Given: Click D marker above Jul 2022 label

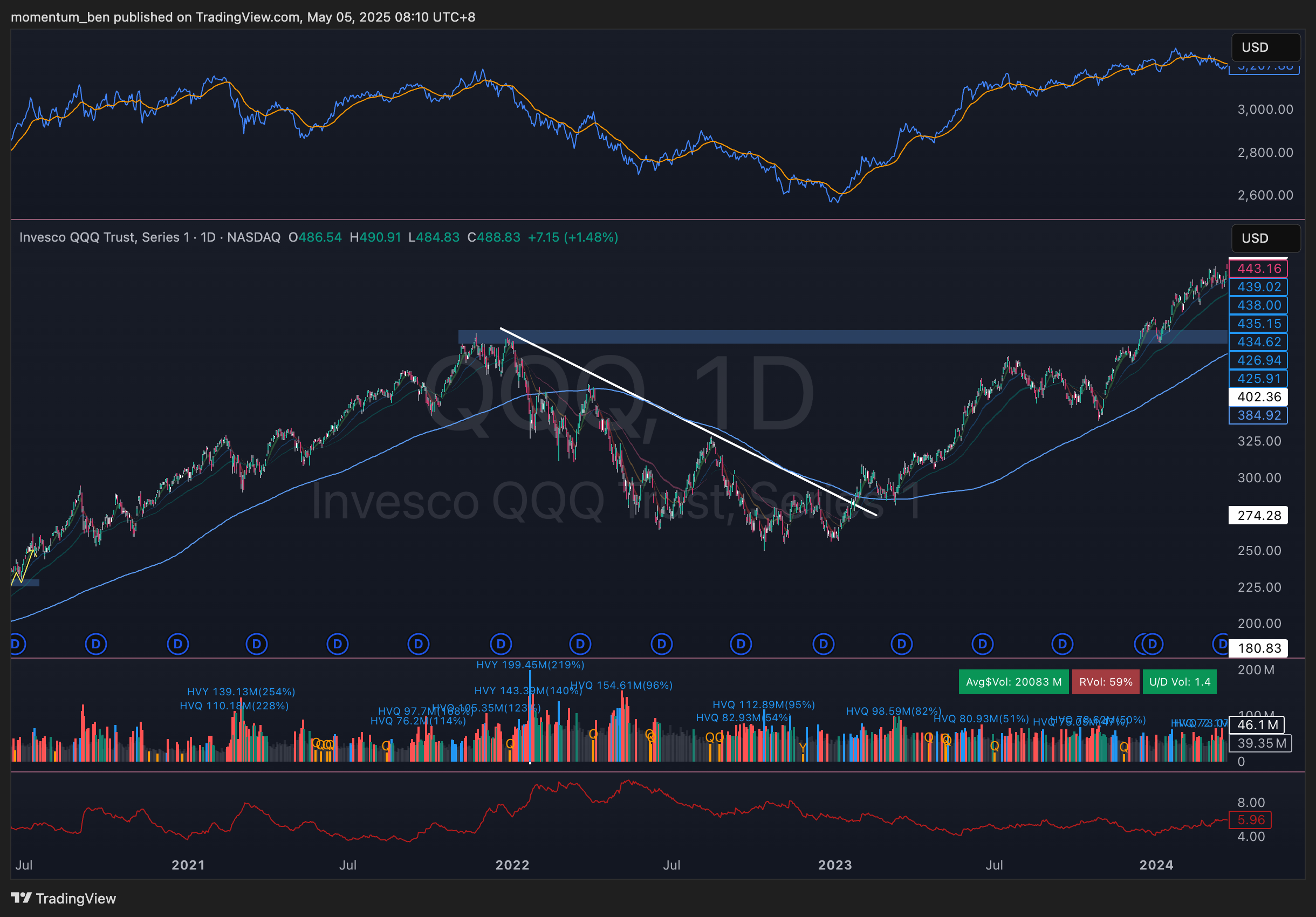Looking at the screenshot, I should coord(661,644).
